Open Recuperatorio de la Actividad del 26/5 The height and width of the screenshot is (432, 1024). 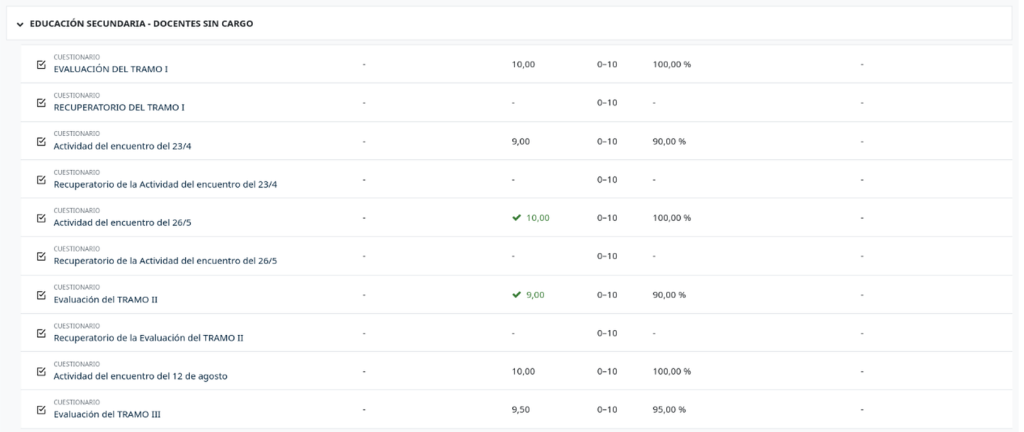pyautogui.click(x=165, y=261)
